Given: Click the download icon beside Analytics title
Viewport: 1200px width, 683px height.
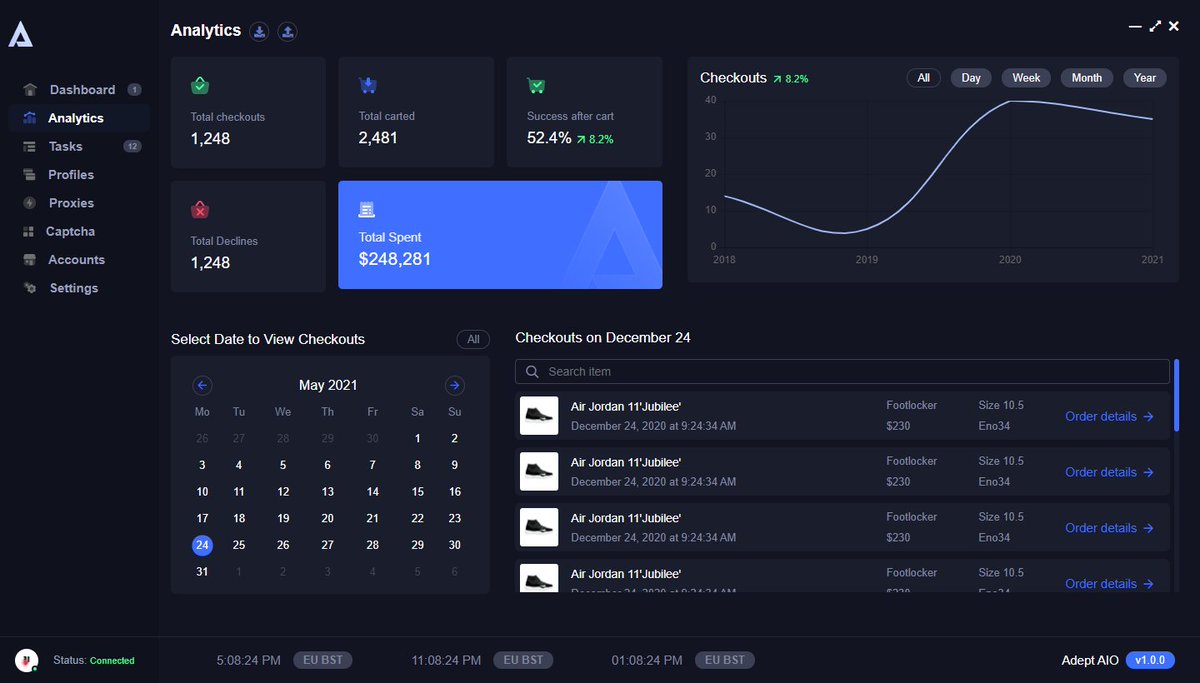Looking at the screenshot, I should (x=259, y=31).
